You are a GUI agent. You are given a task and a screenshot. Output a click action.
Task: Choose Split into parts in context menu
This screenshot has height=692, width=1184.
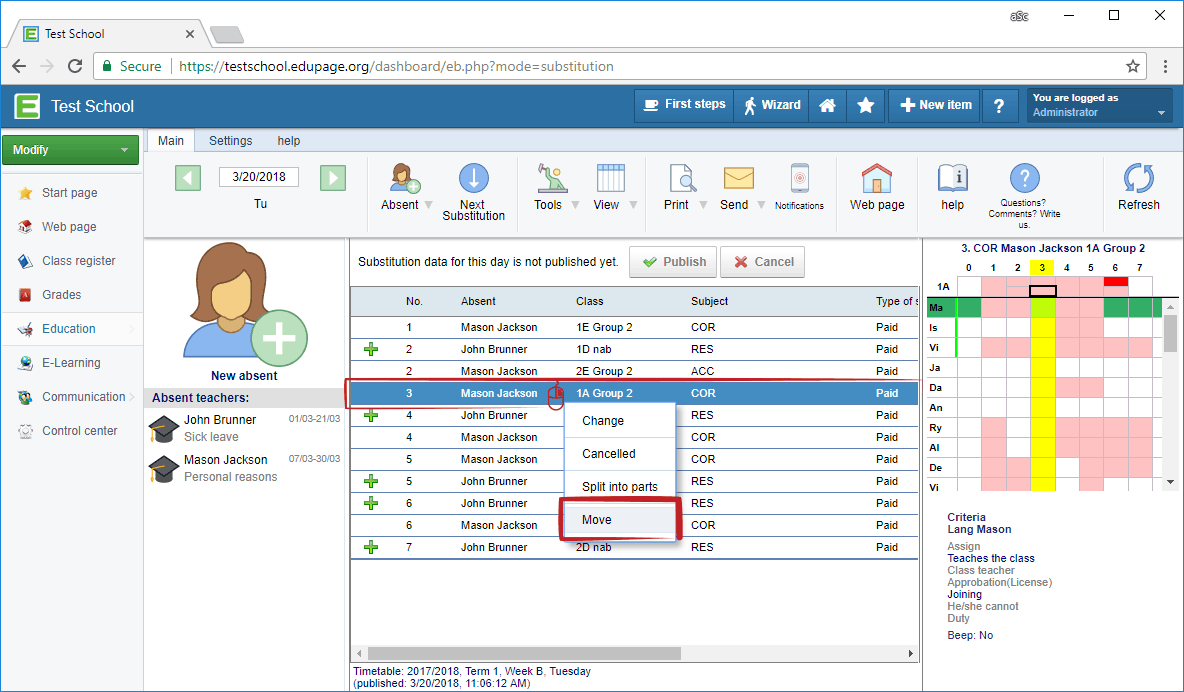[x=619, y=487]
